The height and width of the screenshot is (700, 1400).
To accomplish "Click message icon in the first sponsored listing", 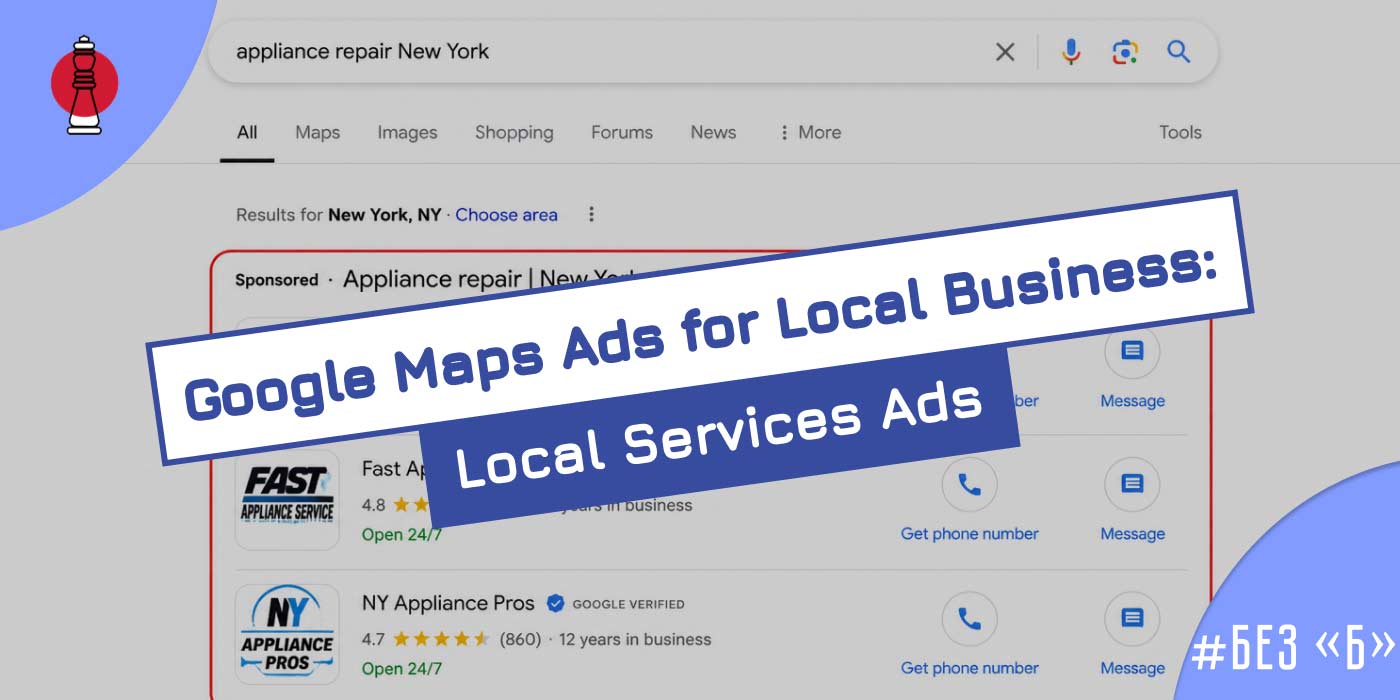I will 1132,351.
